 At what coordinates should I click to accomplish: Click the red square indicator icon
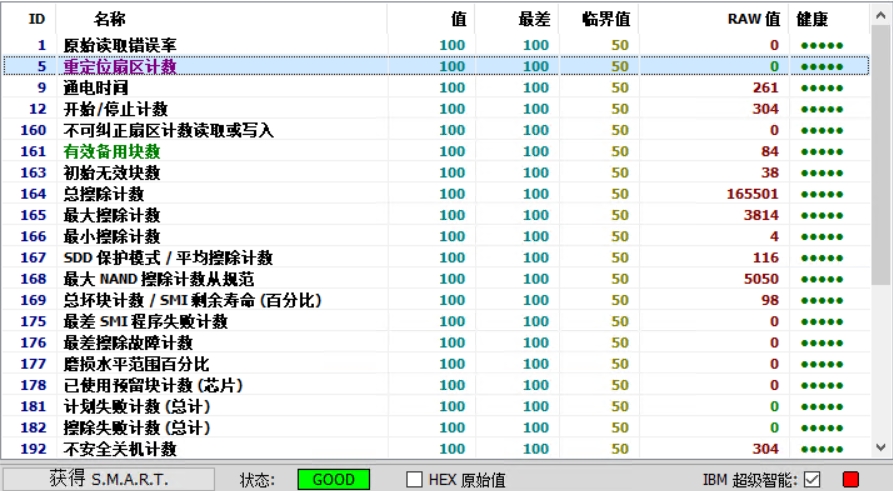point(851,479)
